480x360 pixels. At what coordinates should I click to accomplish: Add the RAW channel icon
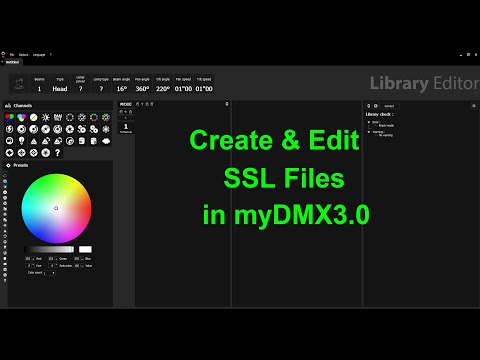tap(58, 117)
